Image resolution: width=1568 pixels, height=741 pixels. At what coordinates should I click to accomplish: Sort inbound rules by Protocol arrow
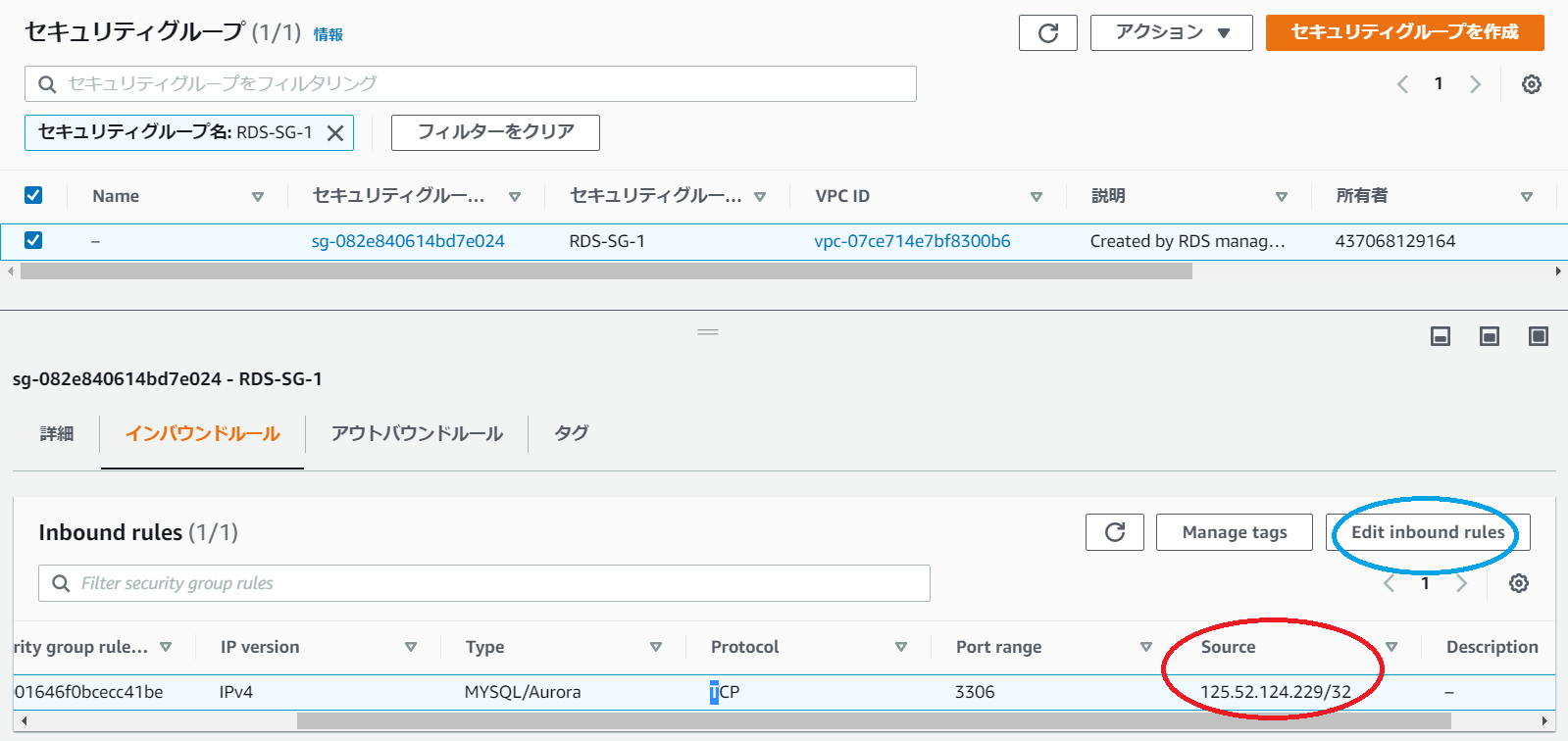tap(901, 647)
